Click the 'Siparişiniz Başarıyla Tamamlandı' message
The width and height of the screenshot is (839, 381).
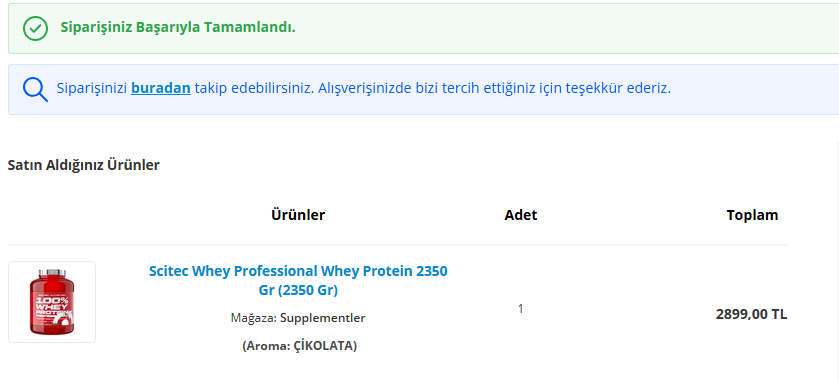pos(178,27)
